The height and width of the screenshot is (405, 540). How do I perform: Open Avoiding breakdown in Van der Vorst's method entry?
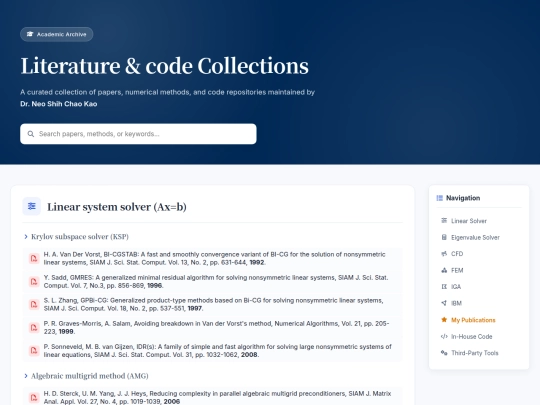(x=212, y=328)
